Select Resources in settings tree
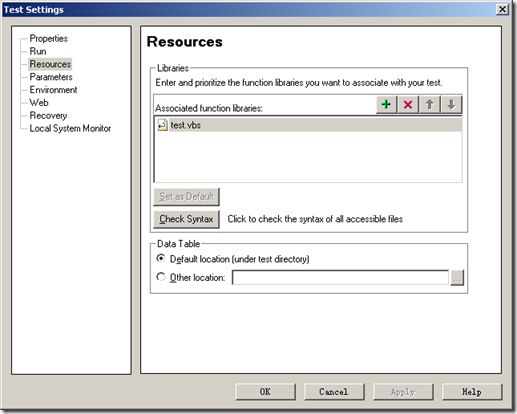The height and width of the screenshot is (414, 517). [x=50, y=64]
